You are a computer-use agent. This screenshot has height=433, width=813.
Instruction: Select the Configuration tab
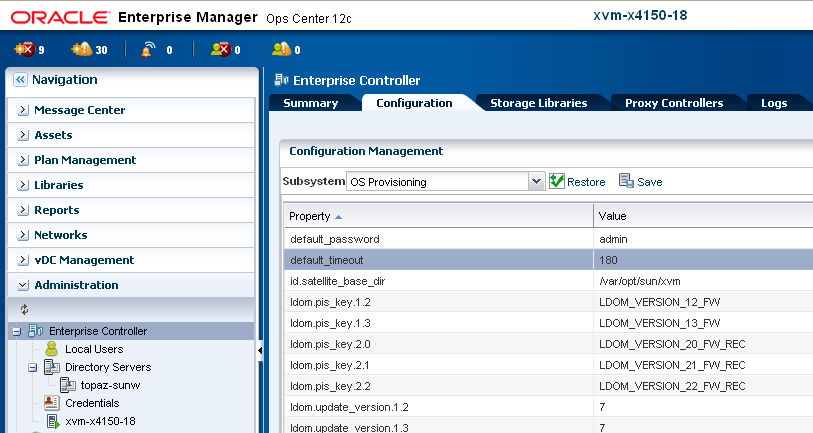point(414,103)
